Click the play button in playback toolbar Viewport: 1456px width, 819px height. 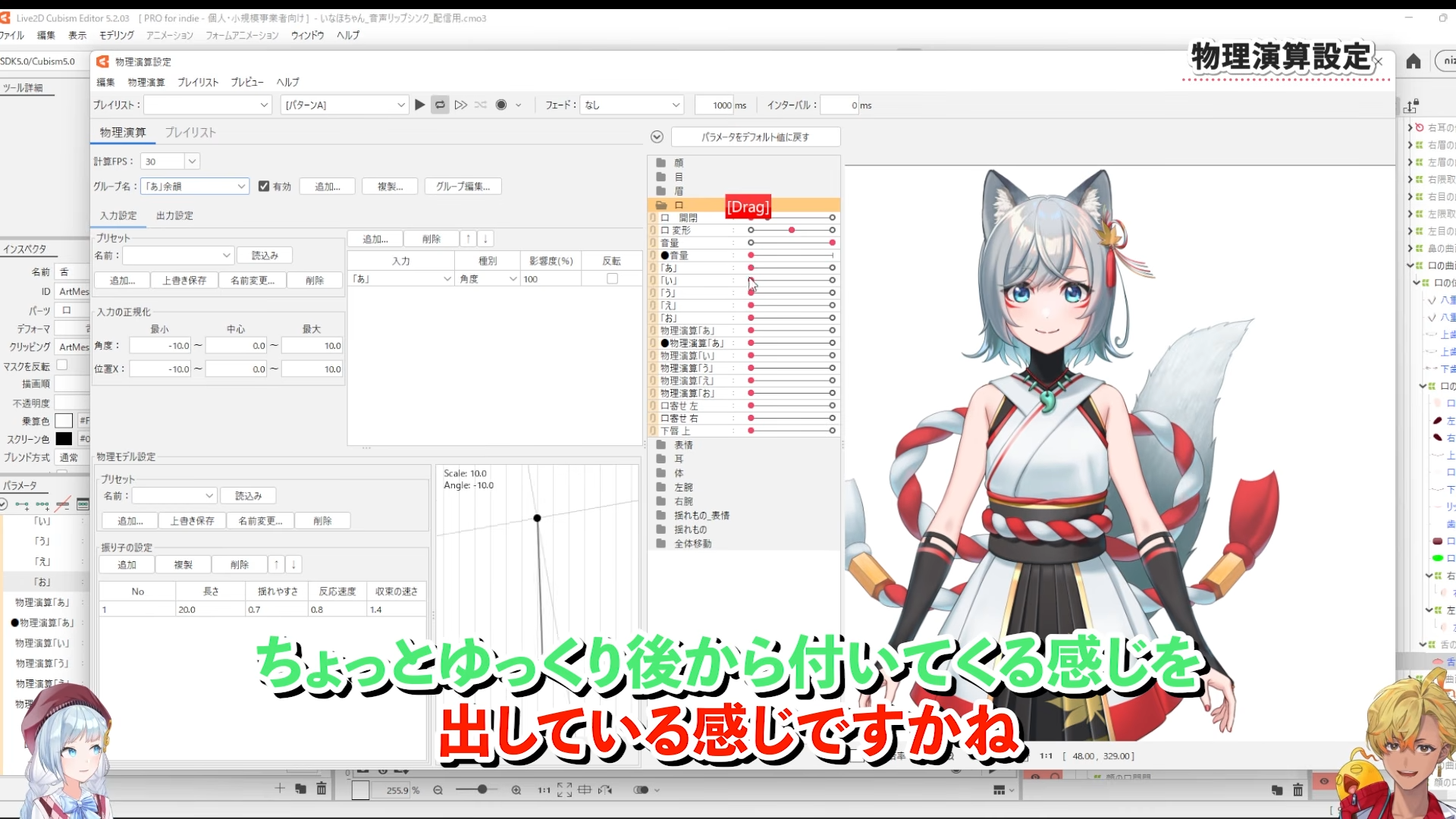click(419, 105)
